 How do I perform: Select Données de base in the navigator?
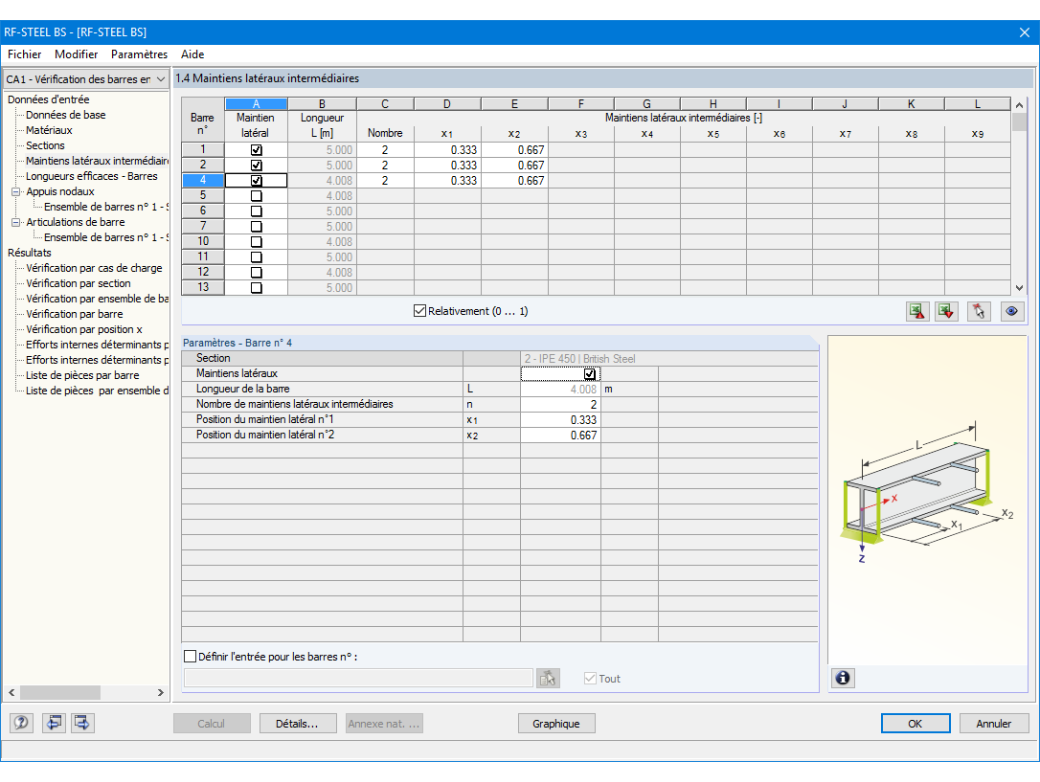tap(66, 115)
